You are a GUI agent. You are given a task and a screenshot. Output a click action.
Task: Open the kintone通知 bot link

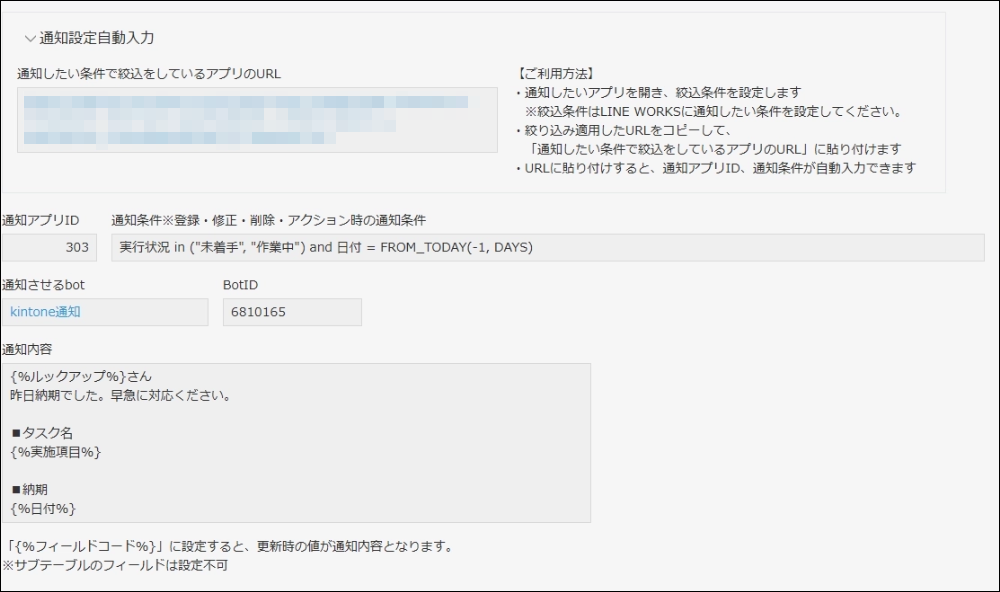45,312
